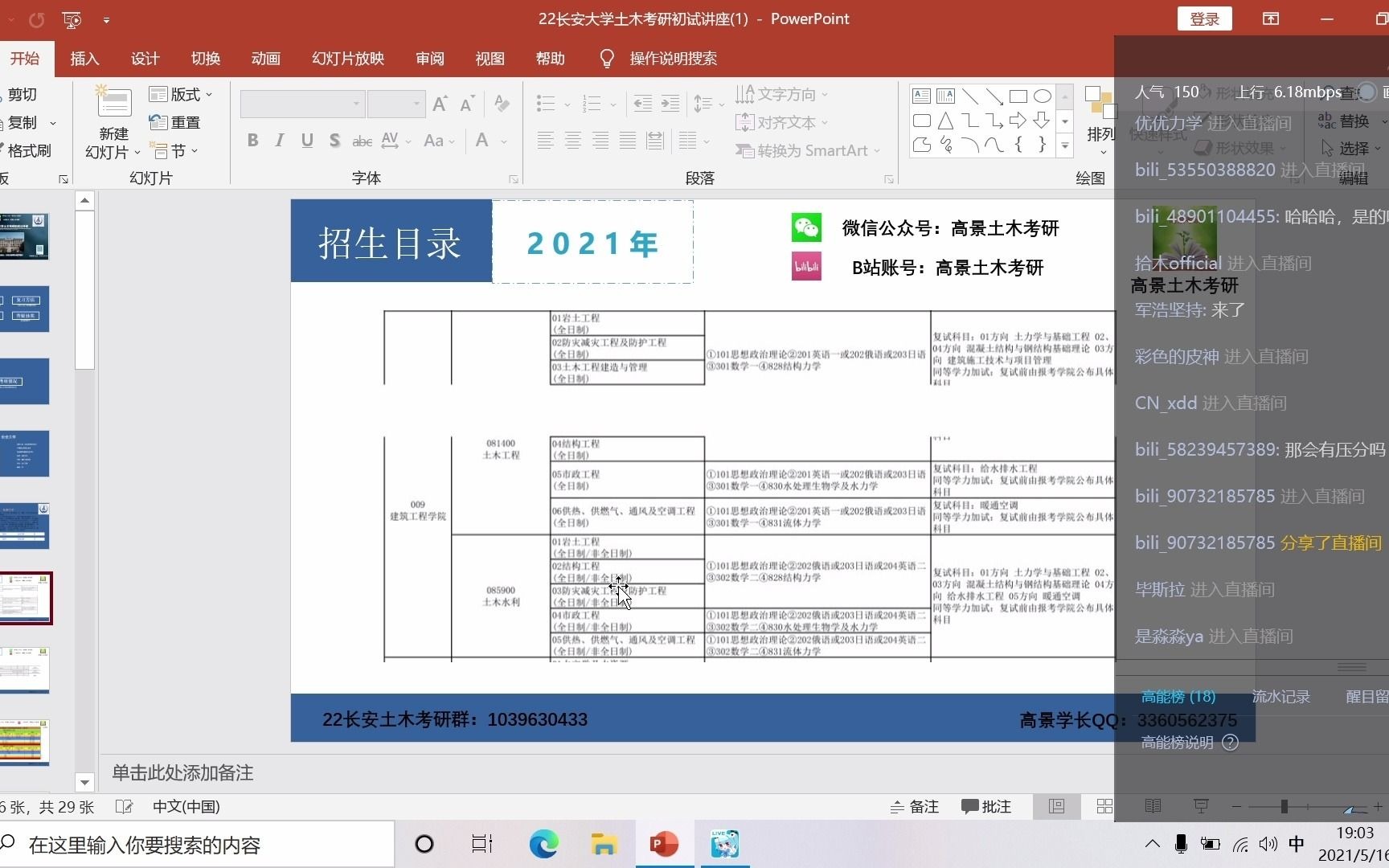Select the Line Arrow shape
The image size is (1389, 868).
point(994,96)
